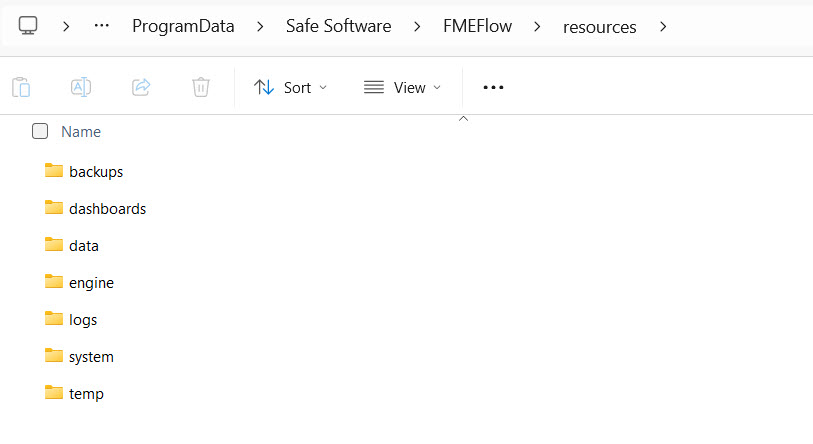Show hidden breadcrumb path ellipsis
The width and height of the screenshot is (813, 444).
click(x=101, y=26)
